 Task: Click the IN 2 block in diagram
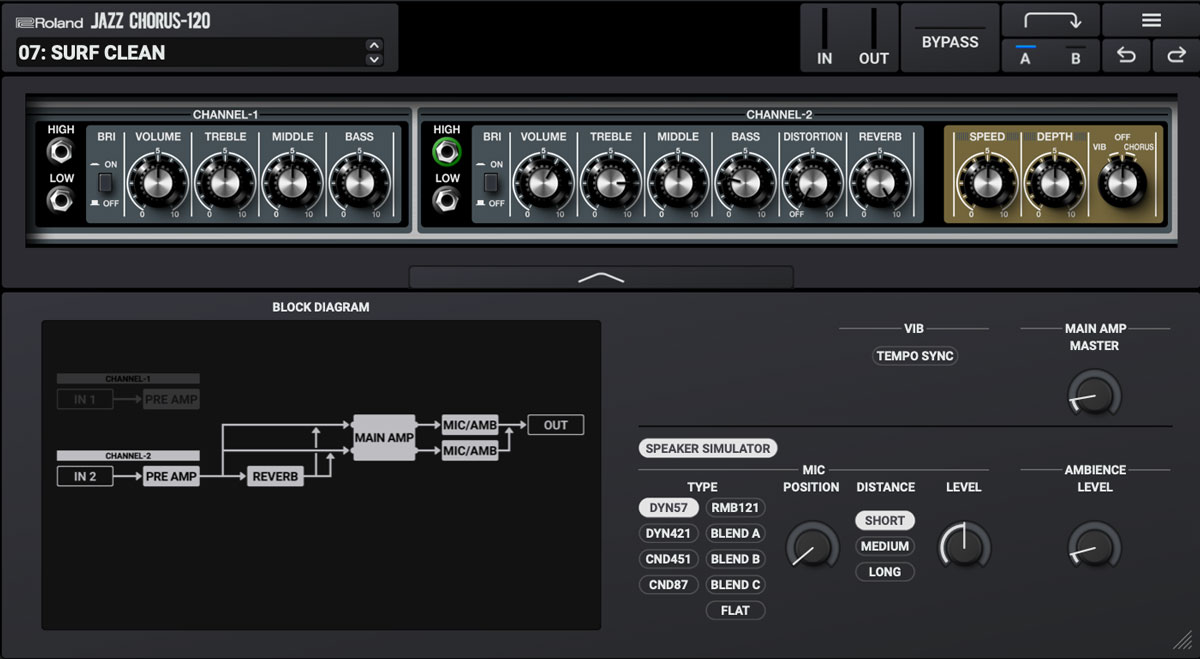coord(85,477)
